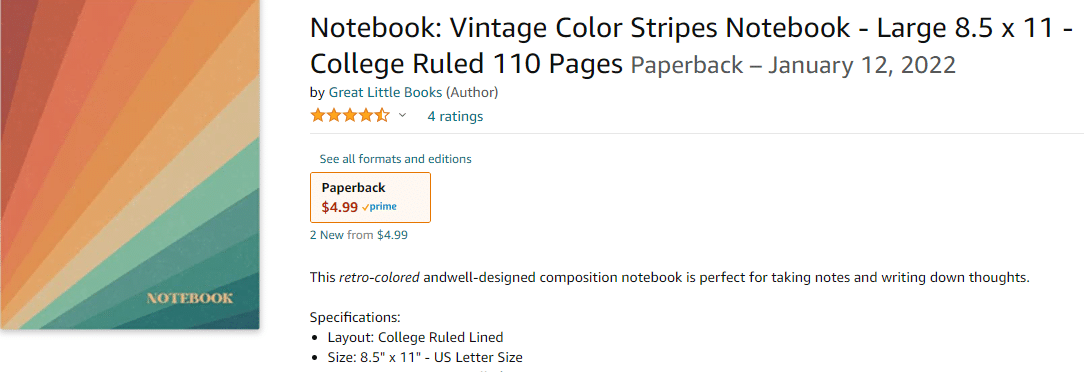The width and height of the screenshot is (1084, 372).
Task: Click the first gold star
Action: click(318, 115)
